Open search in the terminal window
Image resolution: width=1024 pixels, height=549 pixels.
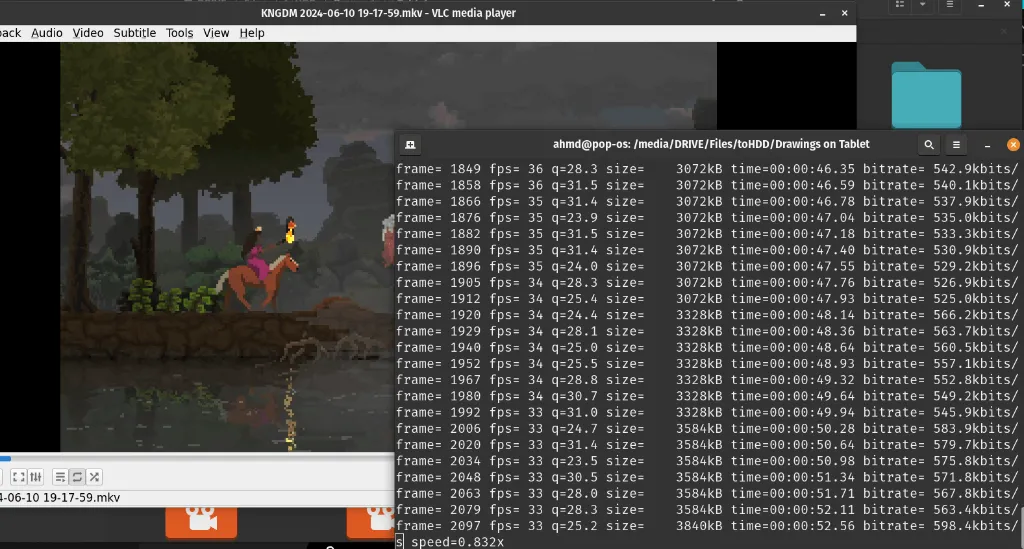click(x=929, y=145)
